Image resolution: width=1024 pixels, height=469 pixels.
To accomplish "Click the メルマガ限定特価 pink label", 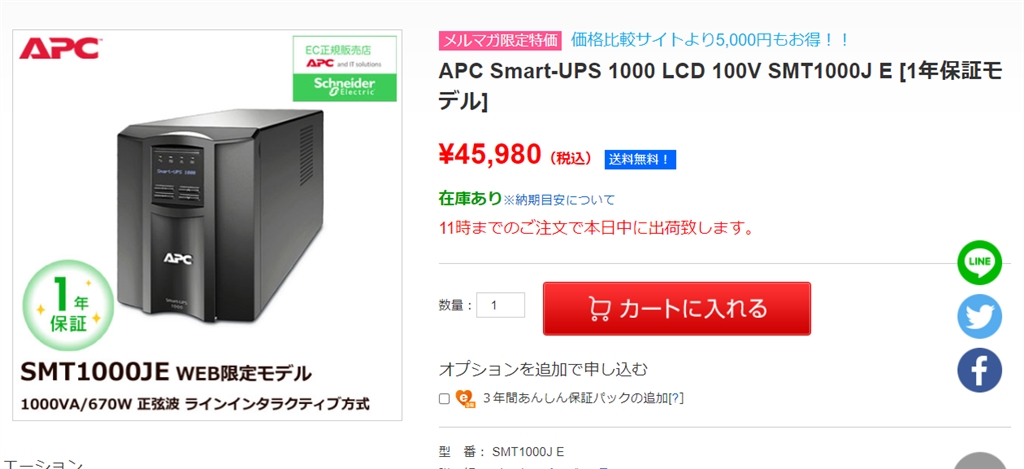I will pyautogui.click(x=500, y=40).
